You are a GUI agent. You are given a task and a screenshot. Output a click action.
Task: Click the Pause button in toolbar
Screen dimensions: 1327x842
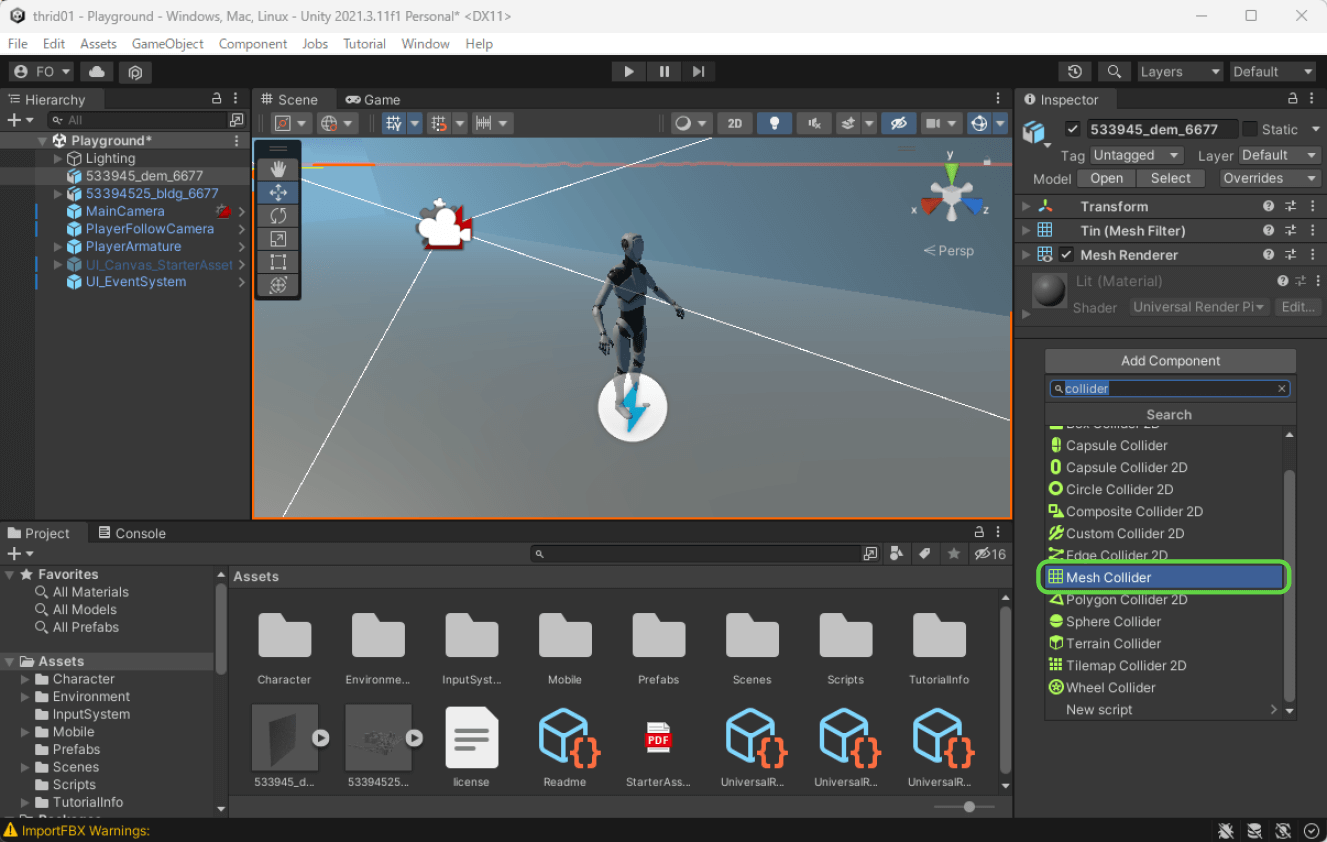(x=664, y=71)
